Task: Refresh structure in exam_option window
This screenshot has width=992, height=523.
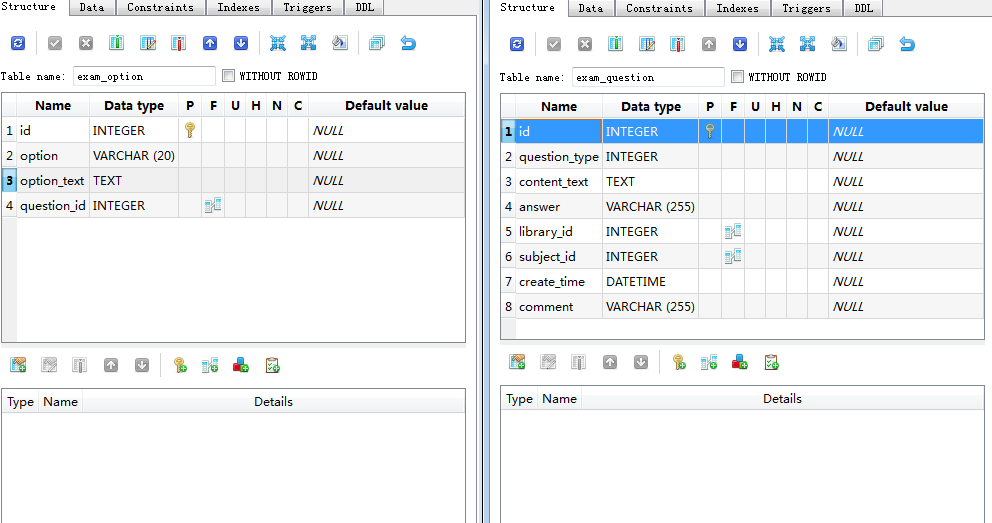Action: [x=18, y=43]
